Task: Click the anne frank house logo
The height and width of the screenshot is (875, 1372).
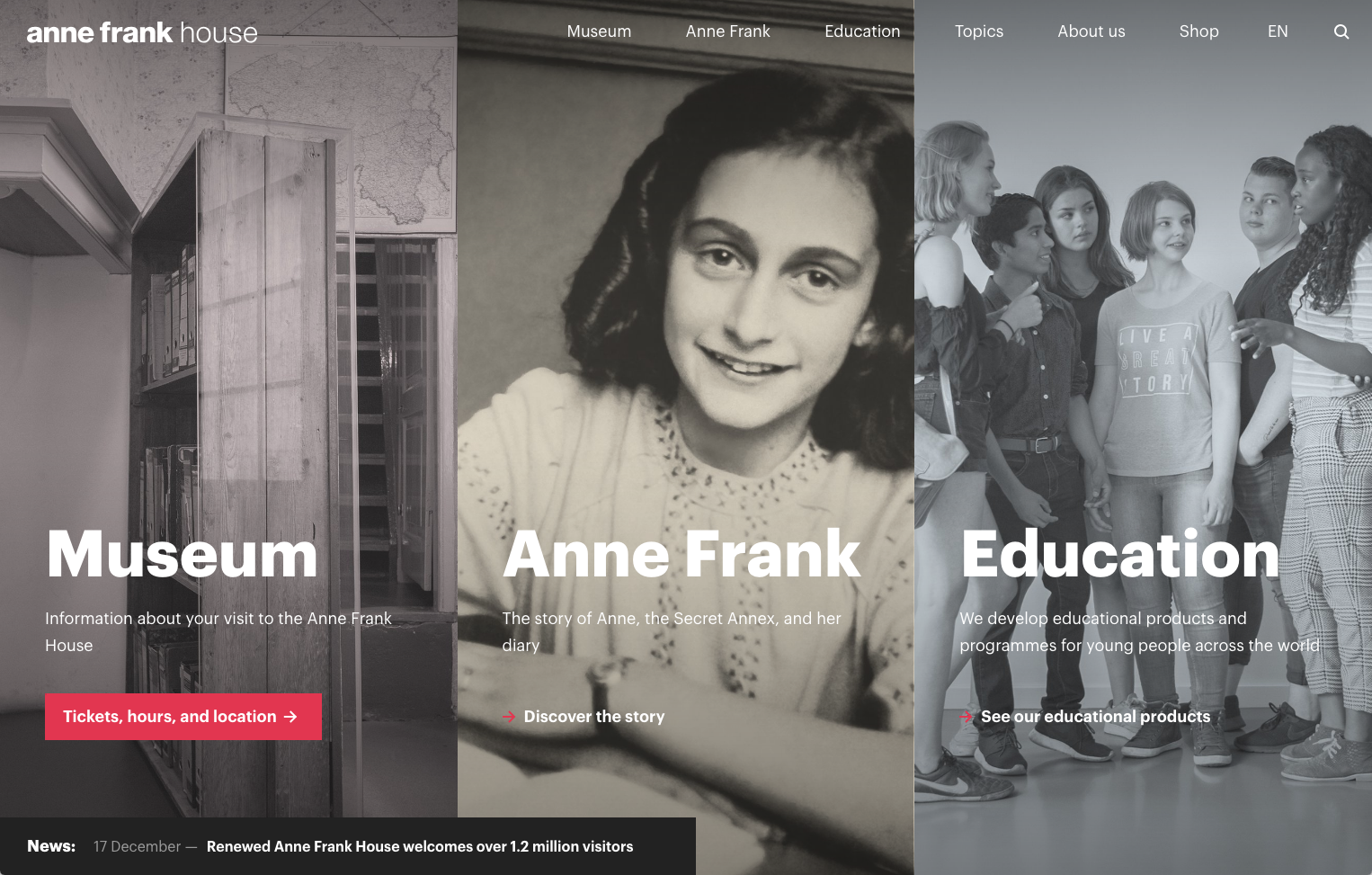Action: tap(142, 32)
